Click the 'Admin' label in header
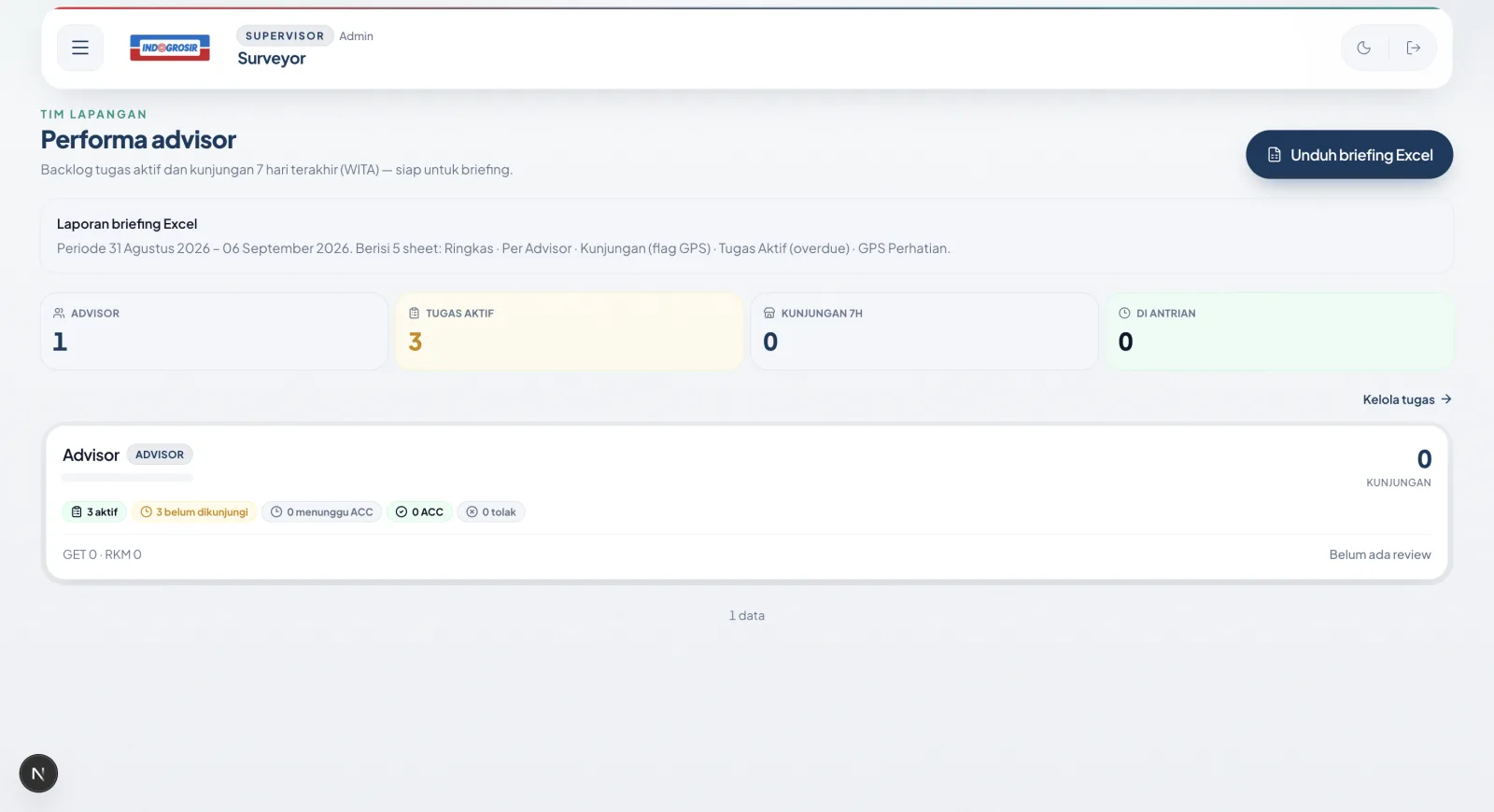Image resolution: width=1494 pixels, height=812 pixels. tap(356, 36)
